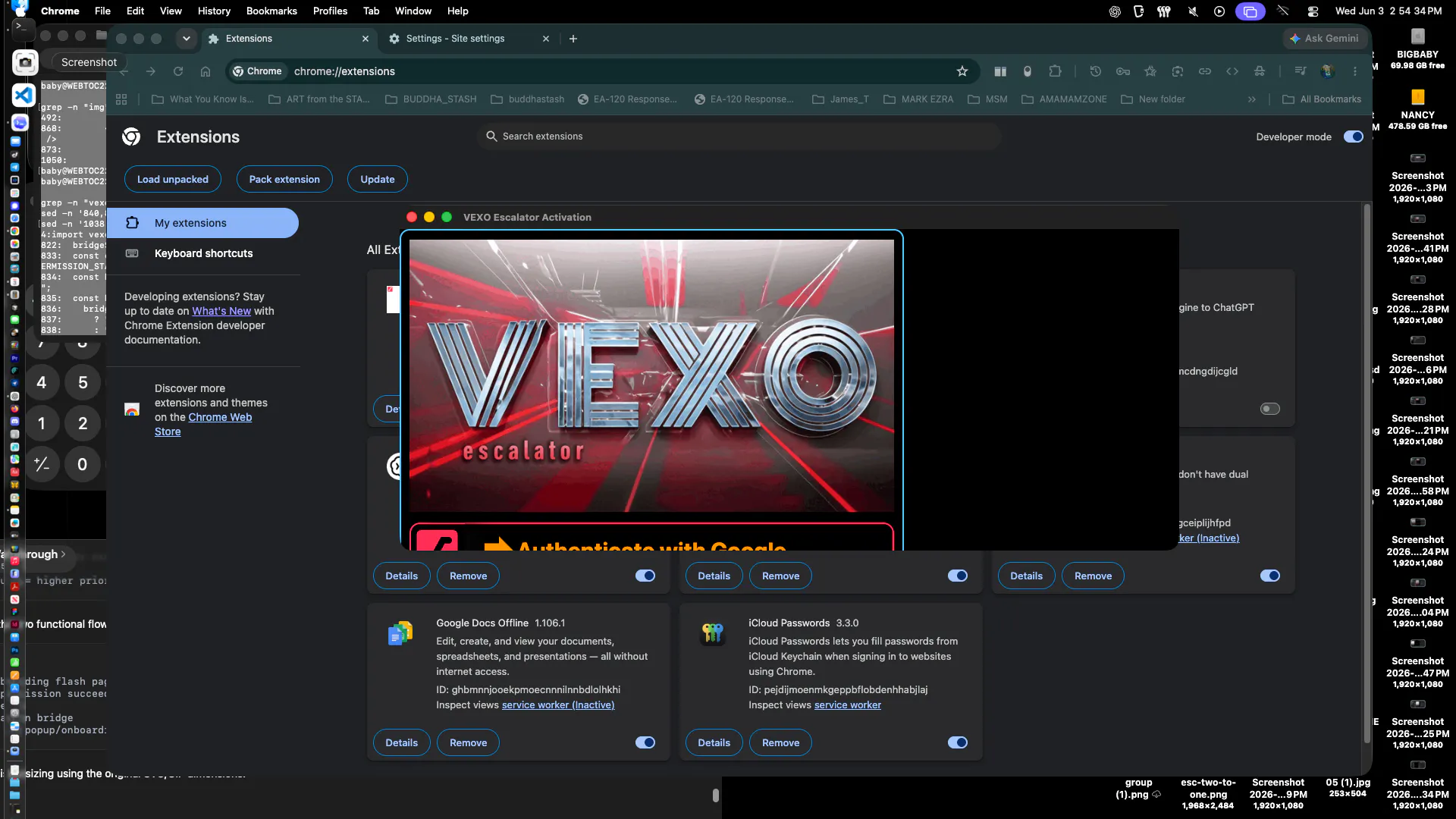Viewport: 1456px width, 819px height.
Task: Click the Extensions page Chrome logo icon
Action: [x=131, y=136]
